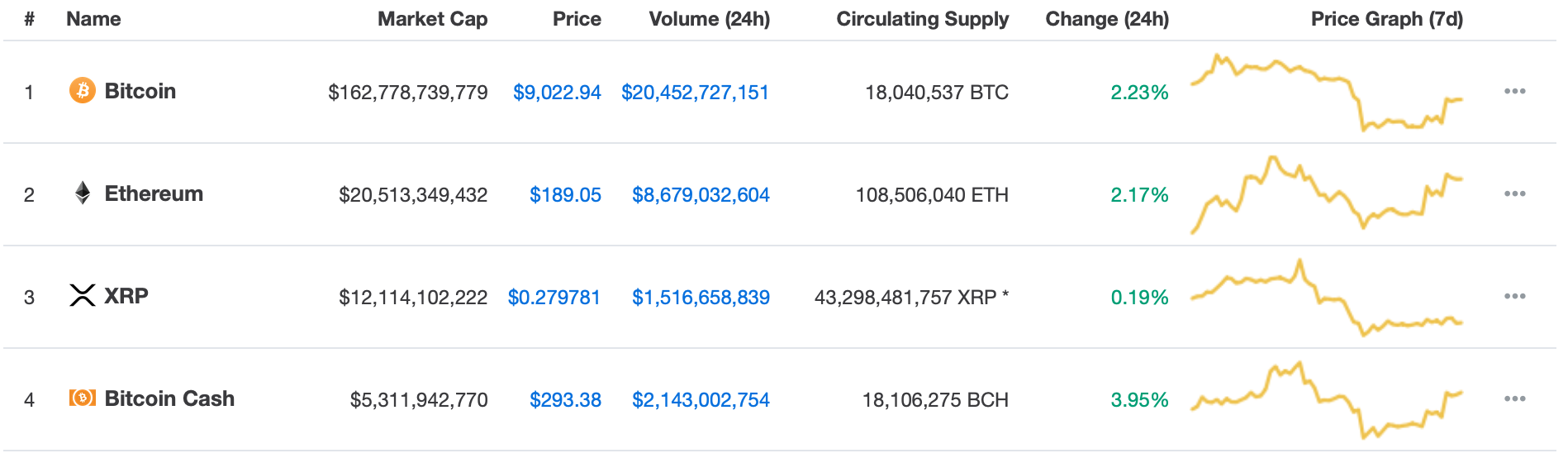The height and width of the screenshot is (458, 1568).
Task: Click the XRP 7-day price graph
Action: tap(1327, 297)
